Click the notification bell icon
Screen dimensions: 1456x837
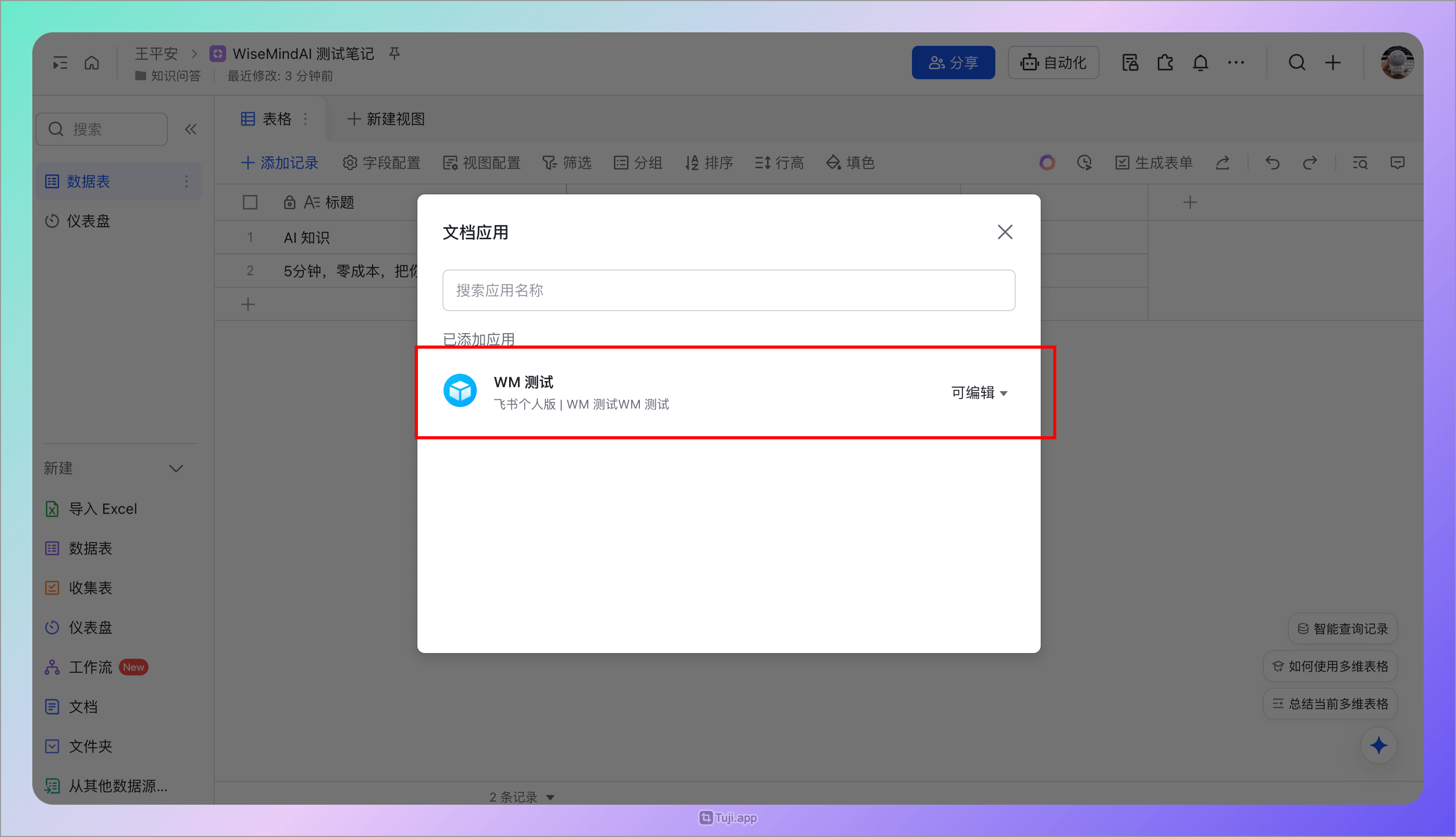click(x=1200, y=62)
